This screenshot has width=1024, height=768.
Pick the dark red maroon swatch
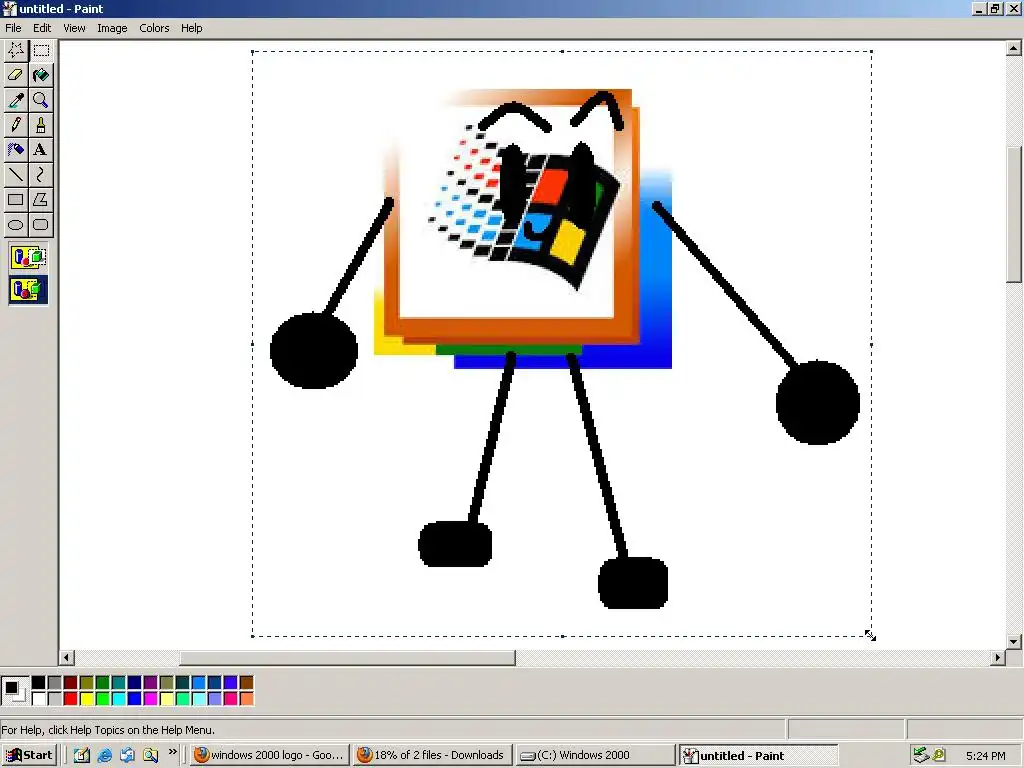(71, 682)
